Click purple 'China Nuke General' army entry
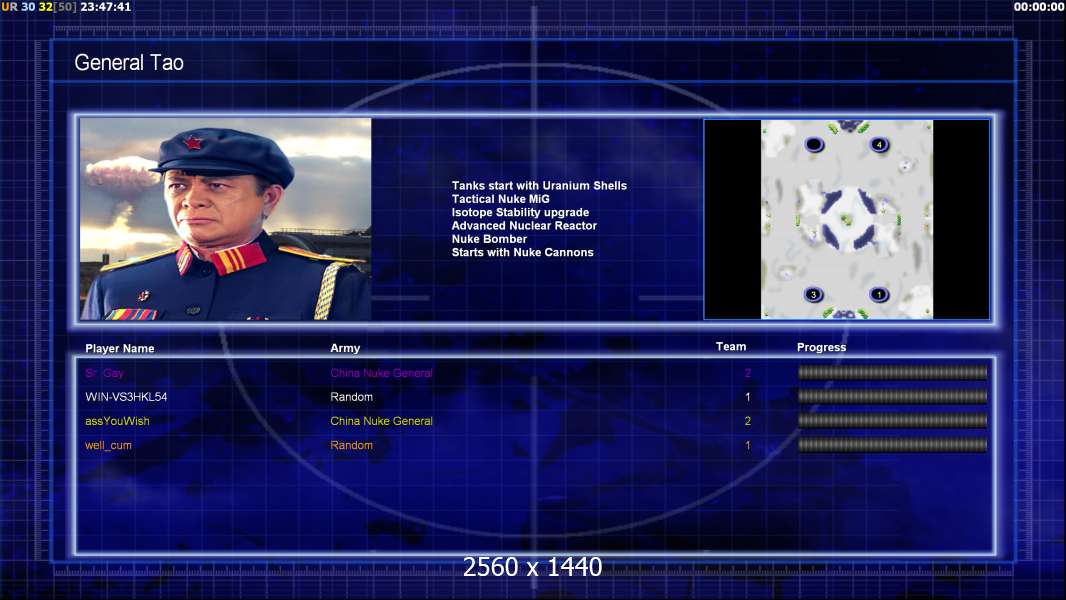The width and height of the screenshot is (1066, 600). coord(381,373)
